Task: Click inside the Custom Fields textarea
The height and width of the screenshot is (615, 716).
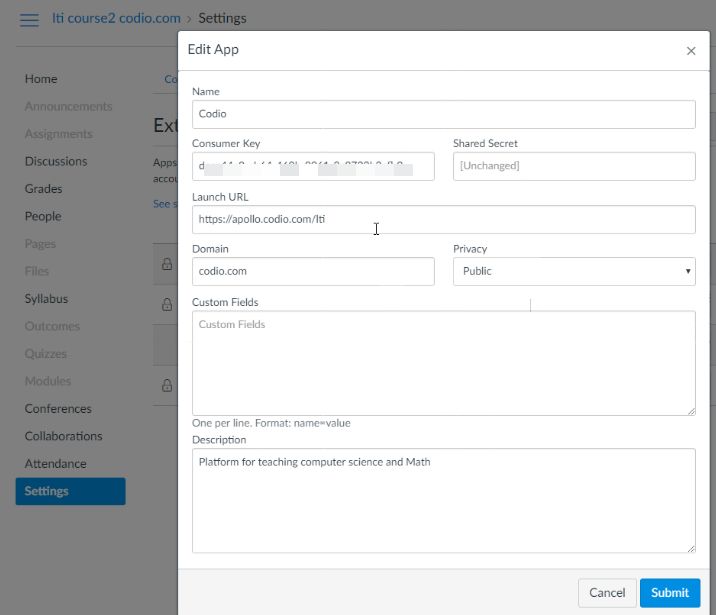Action: coord(443,363)
